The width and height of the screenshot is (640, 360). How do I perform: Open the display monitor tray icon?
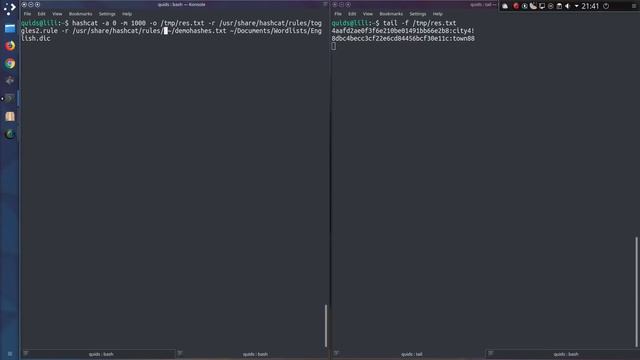click(x=542, y=6)
